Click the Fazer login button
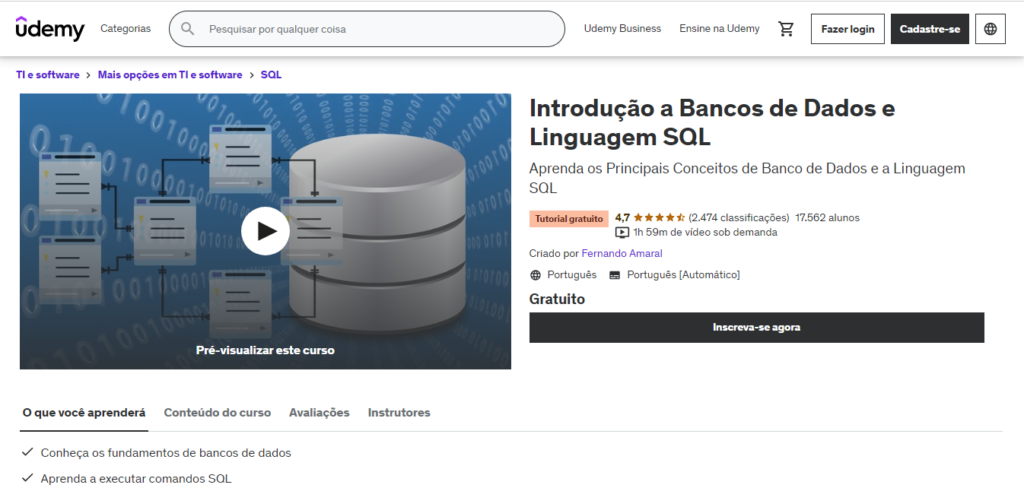1024x488 pixels. coord(848,29)
